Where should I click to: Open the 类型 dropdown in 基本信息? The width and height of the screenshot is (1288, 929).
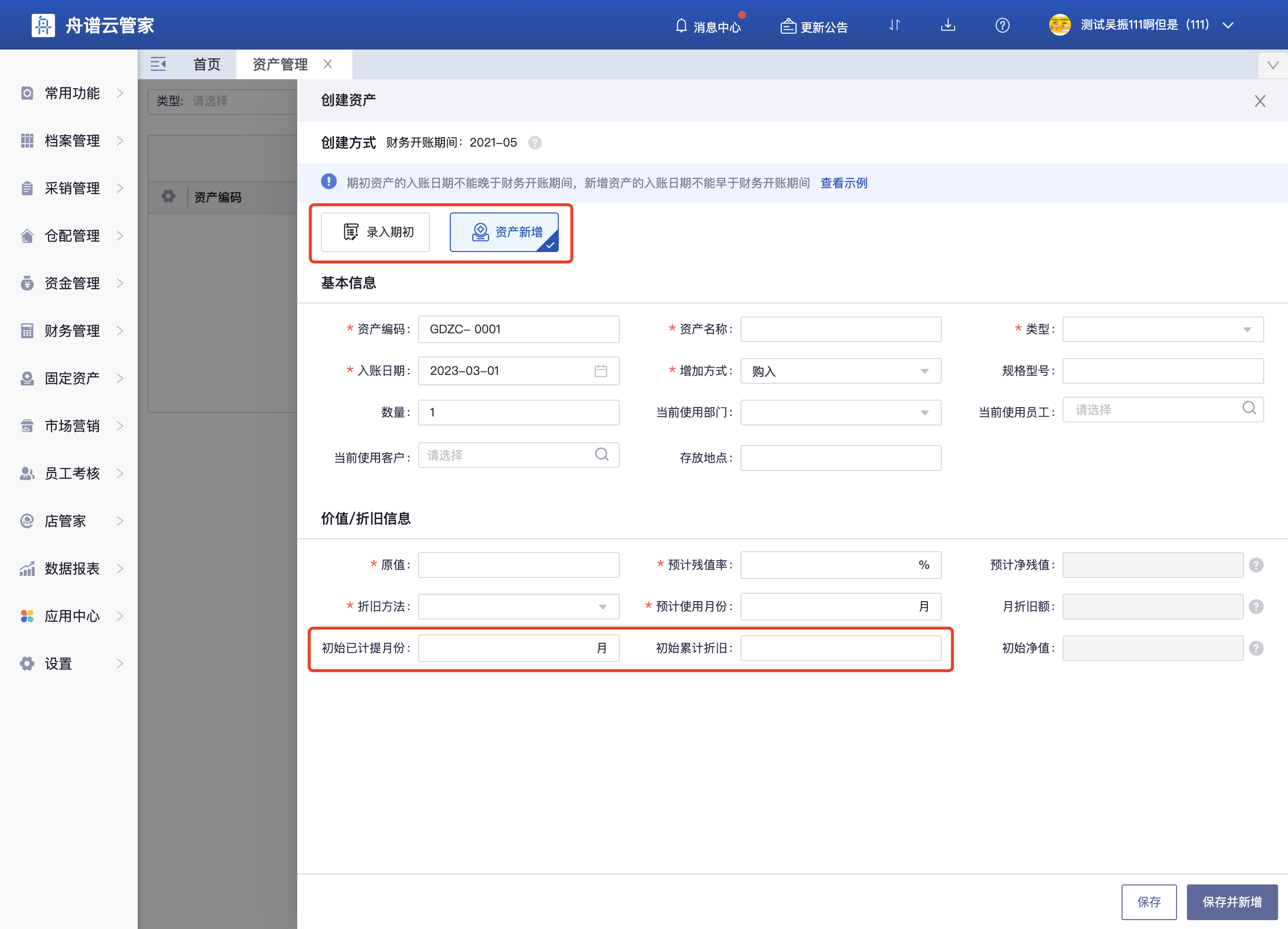click(1163, 329)
